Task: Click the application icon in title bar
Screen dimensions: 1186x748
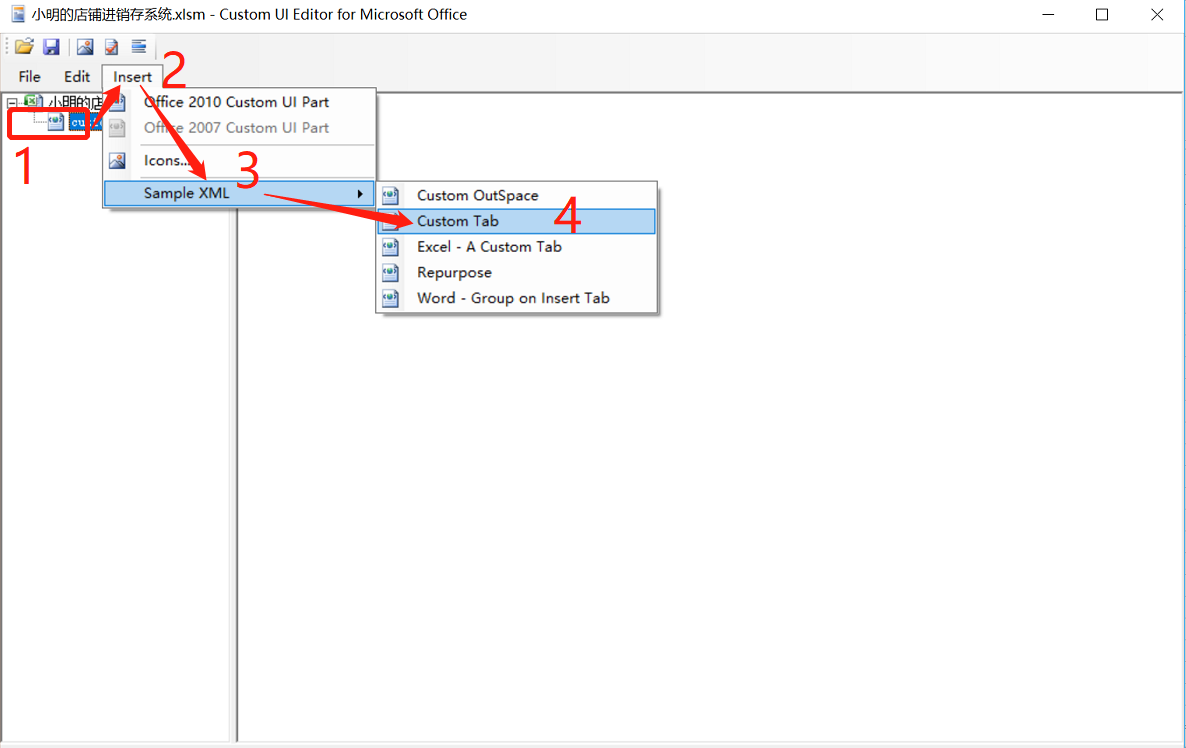Action: [18, 14]
